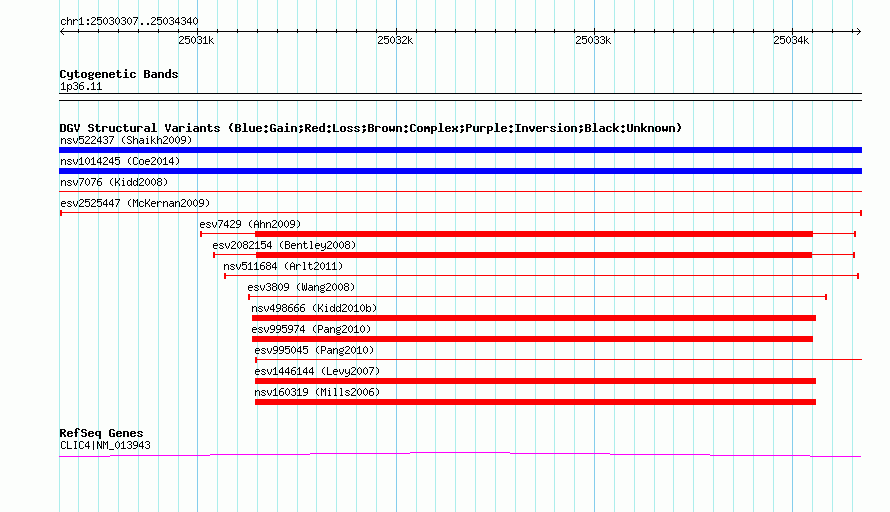The height and width of the screenshot is (512, 890).
Task: Click the nsv7076 (Kidd2008) label
Action: (x=114, y=182)
